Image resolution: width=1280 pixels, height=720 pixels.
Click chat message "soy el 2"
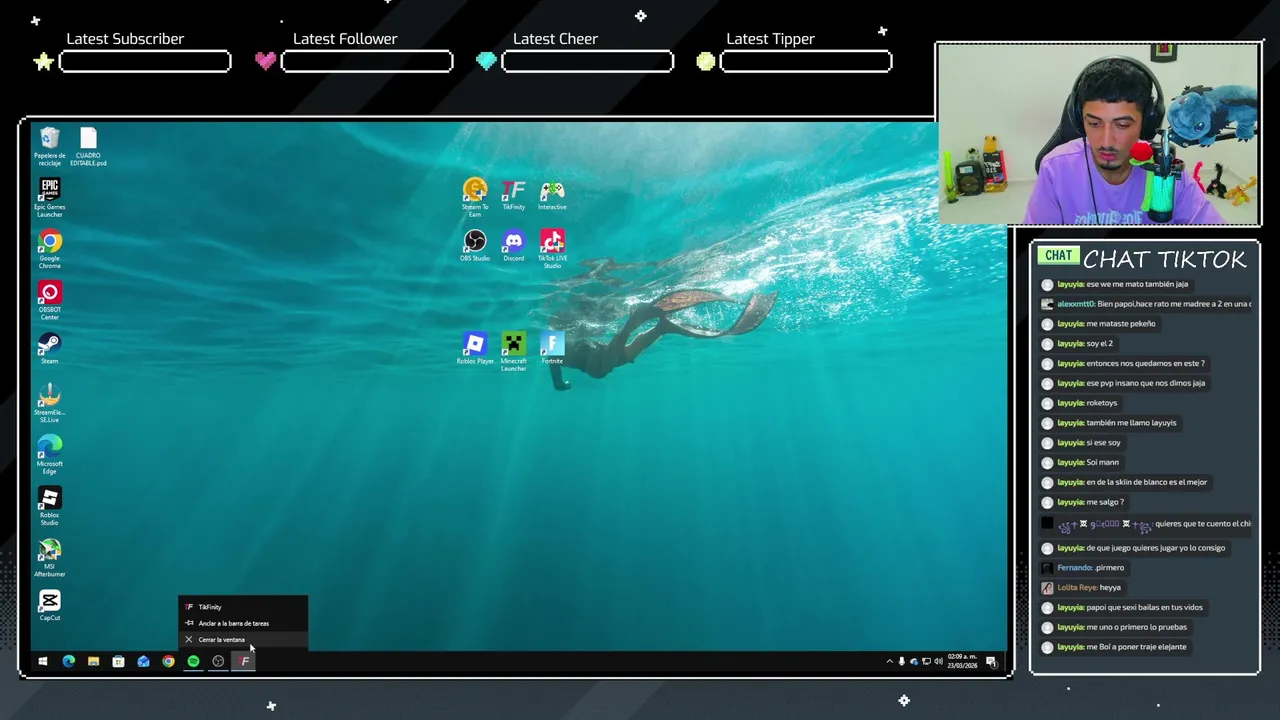point(1099,343)
